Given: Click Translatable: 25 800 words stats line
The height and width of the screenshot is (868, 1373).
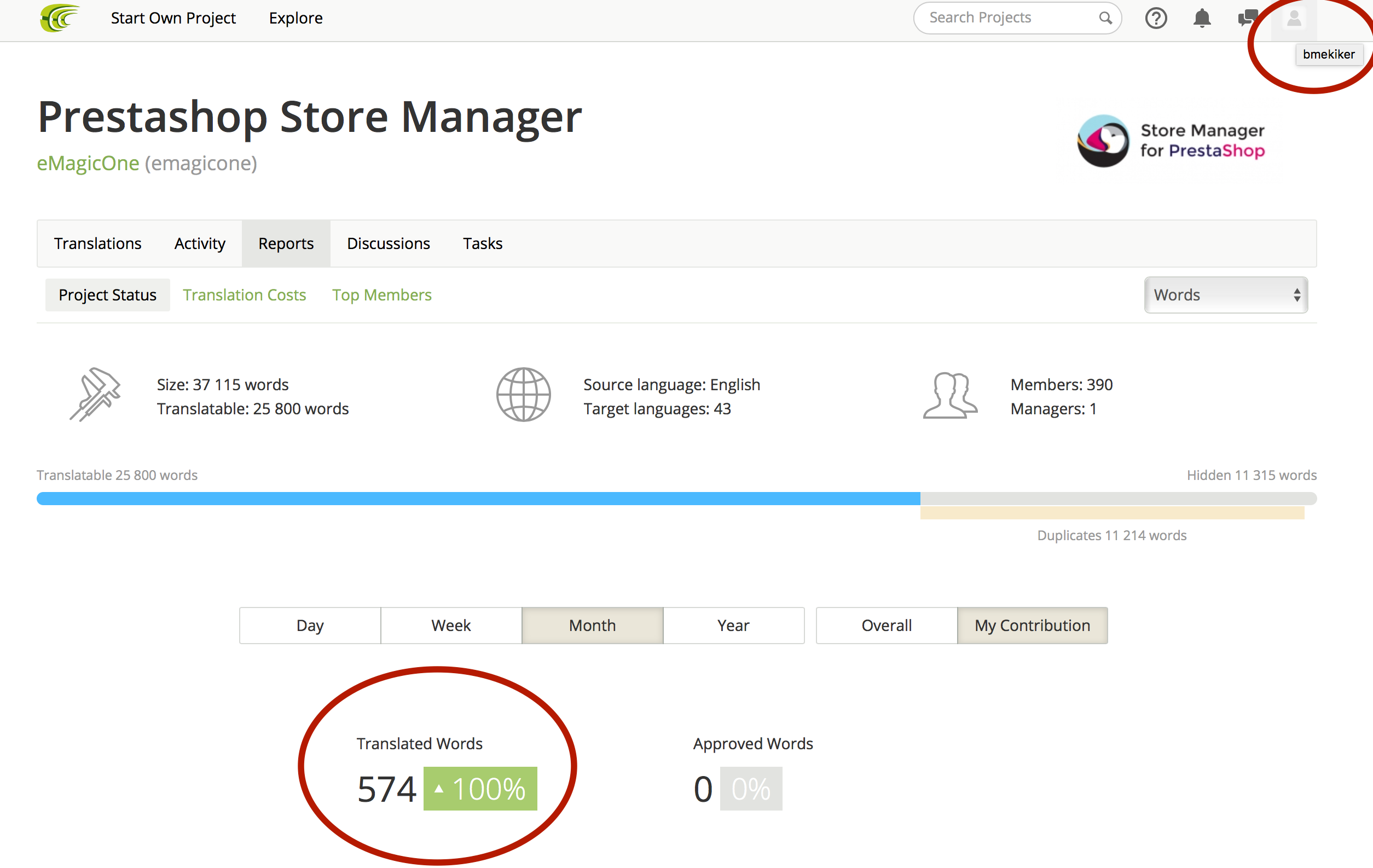Looking at the screenshot, I should (253, 409).
